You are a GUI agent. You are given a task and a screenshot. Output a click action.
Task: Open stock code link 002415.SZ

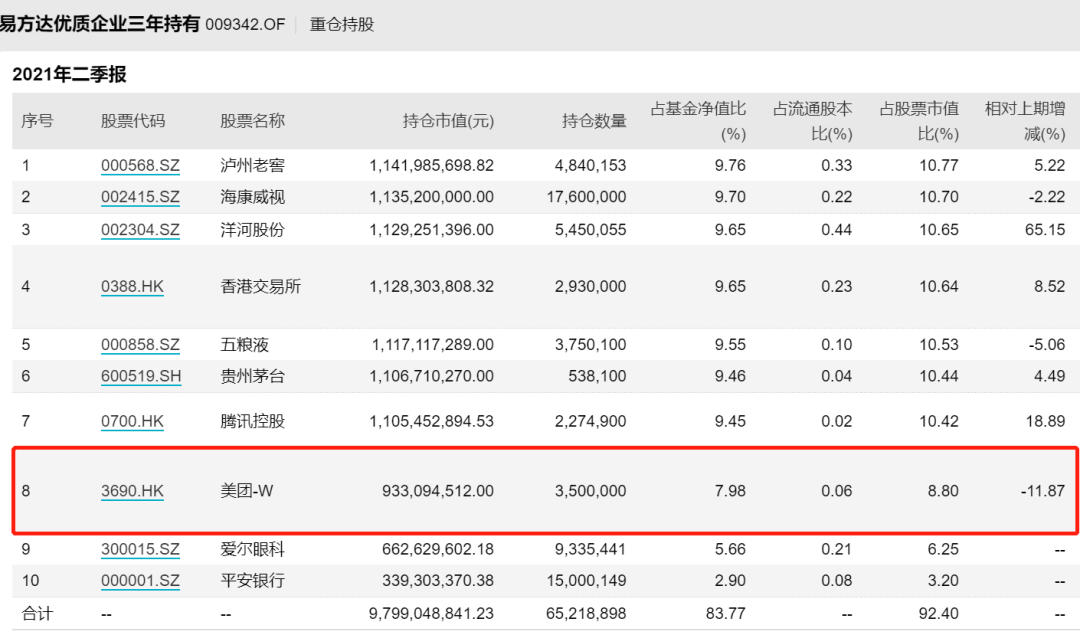coord(140,197)
